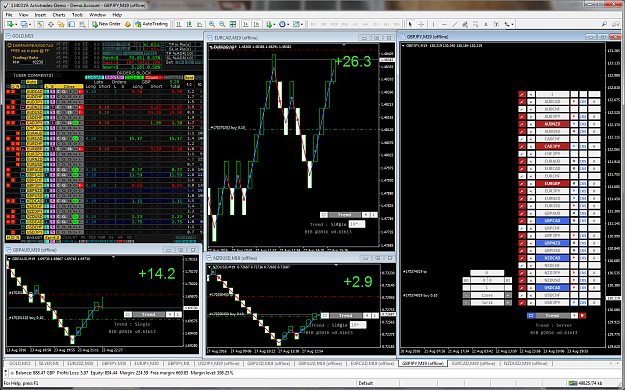Open the Charts menu
This screenshot has width=625, height=390.
59,15
